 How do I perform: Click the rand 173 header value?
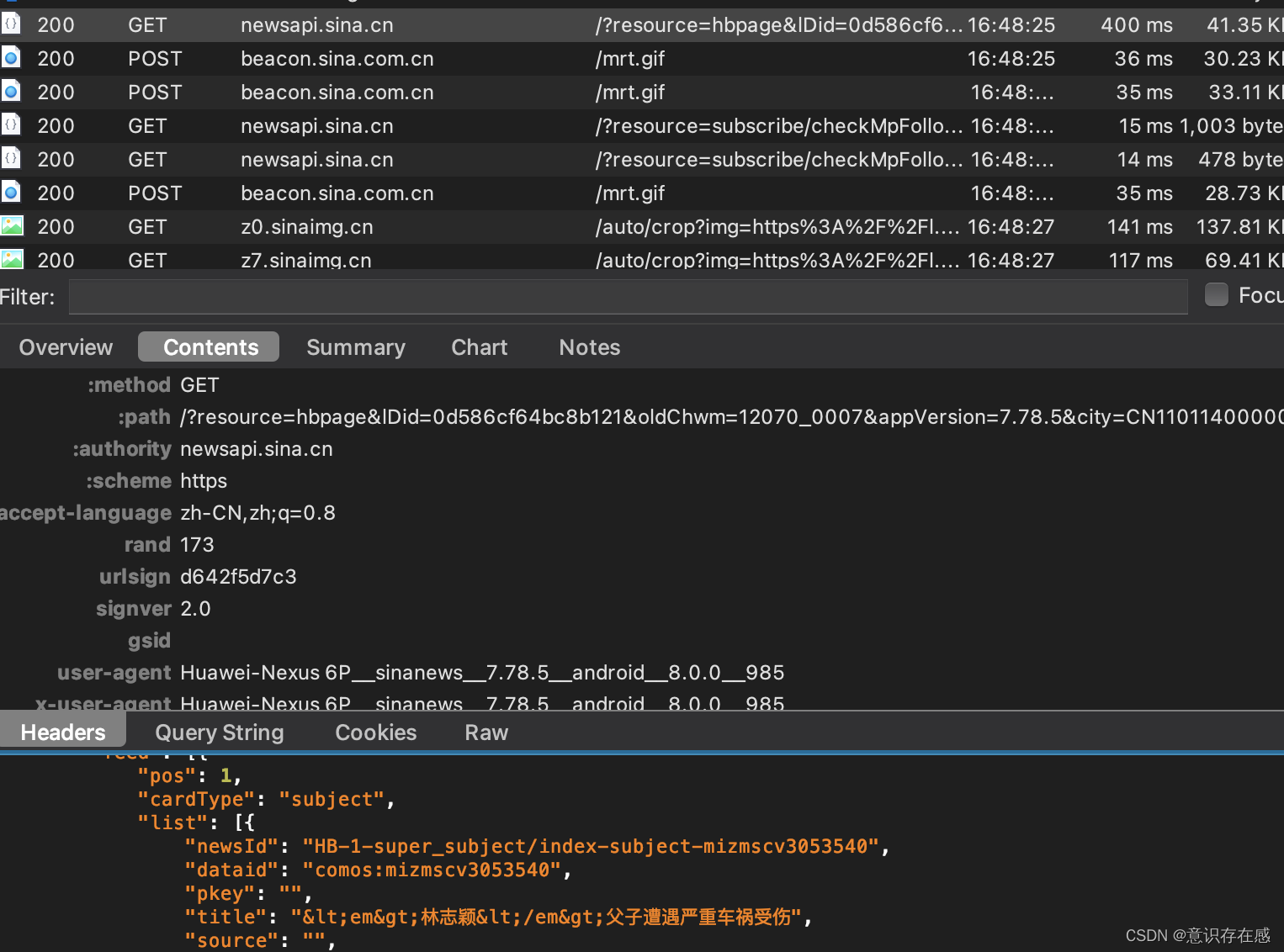point(197,545)
